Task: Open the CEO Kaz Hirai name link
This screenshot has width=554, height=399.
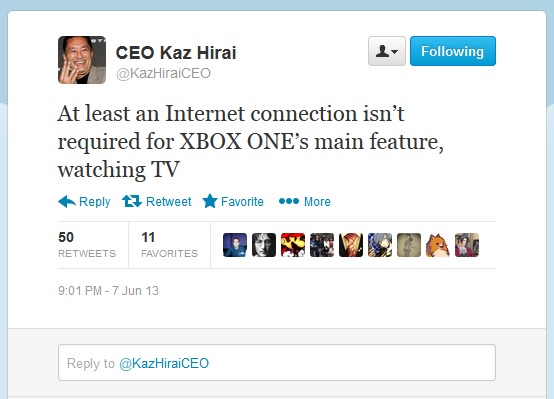Action: [x=176, y=53]
